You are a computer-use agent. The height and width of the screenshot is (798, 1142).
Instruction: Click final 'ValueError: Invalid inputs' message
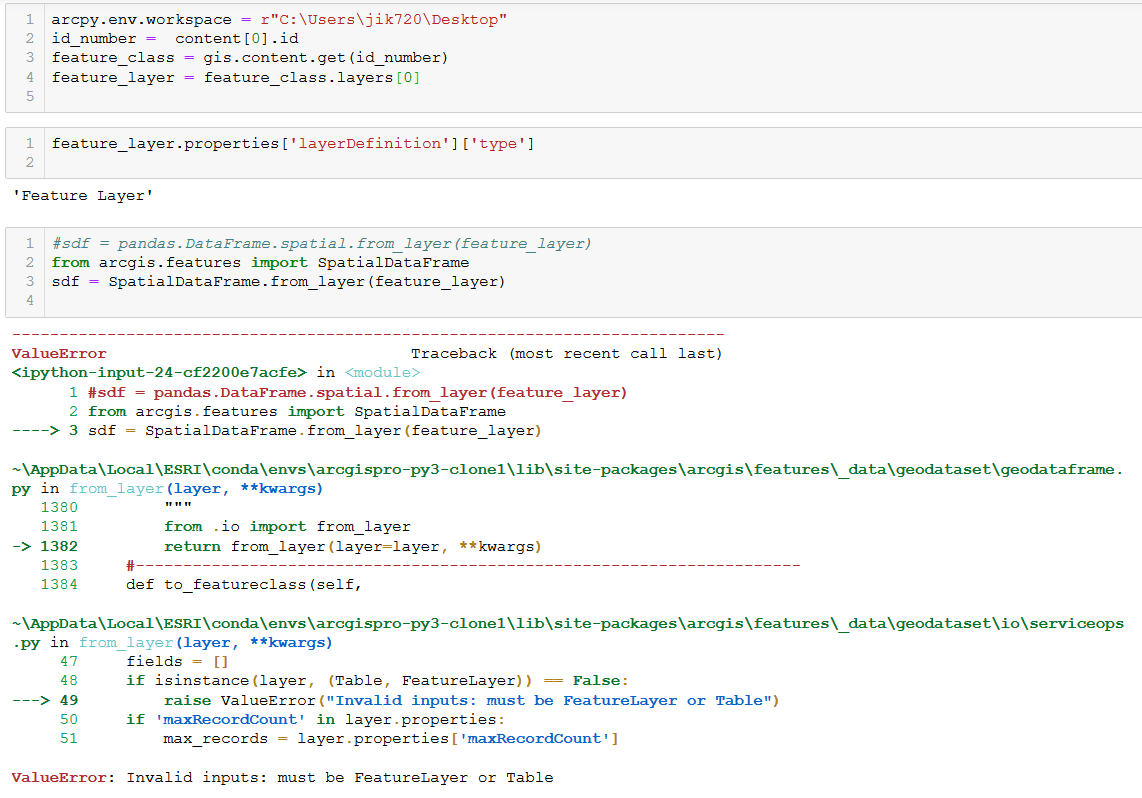(283, 778)
